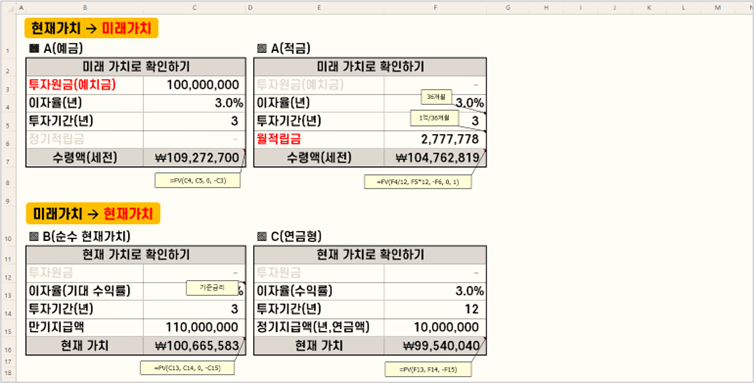Viewport: 754px width, 383px height.
Task: Select column B header
Action: (x=85, y=8)
